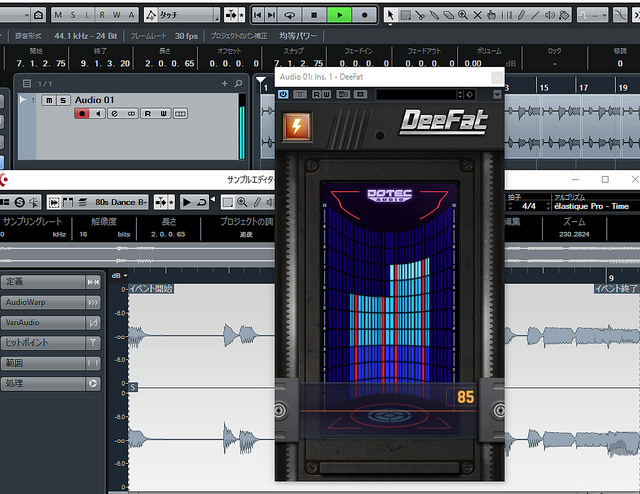Stop playback in main transport

pos(314,16)
